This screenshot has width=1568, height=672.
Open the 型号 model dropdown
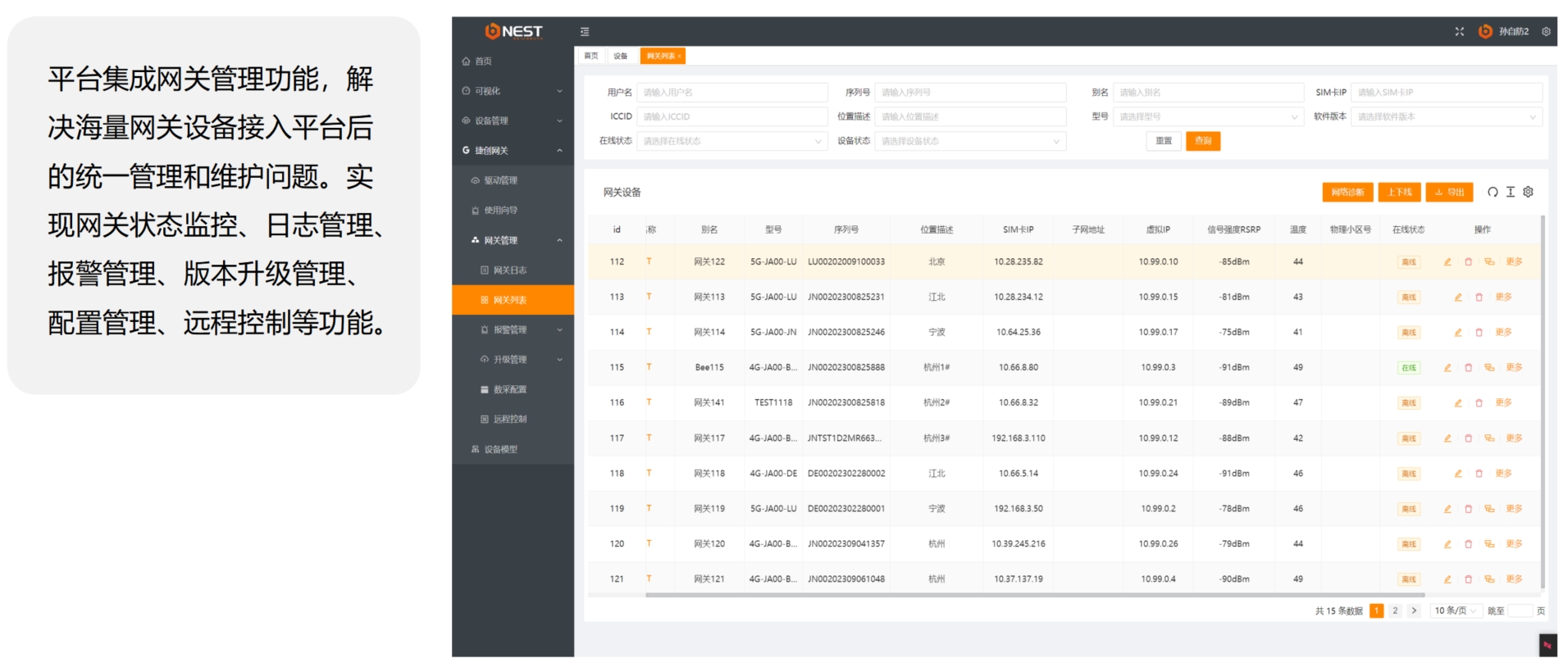pos(1207,116)
